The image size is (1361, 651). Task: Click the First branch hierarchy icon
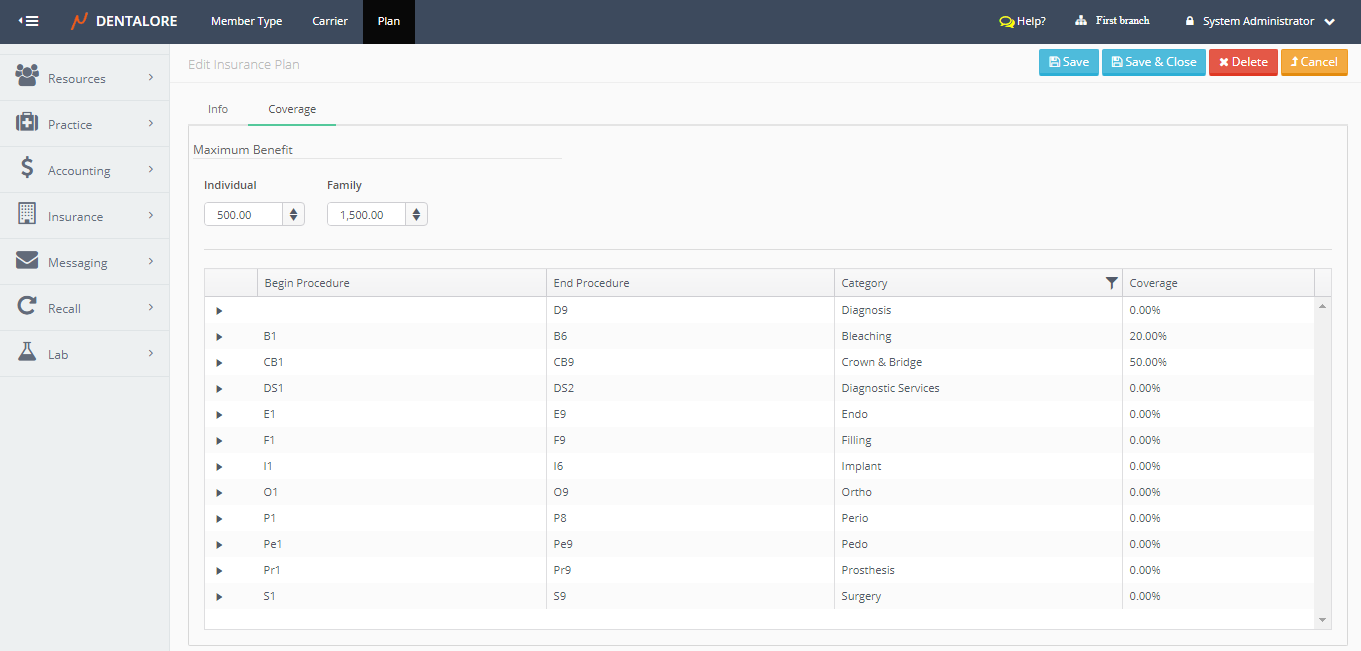click(x=1081, y=21)
